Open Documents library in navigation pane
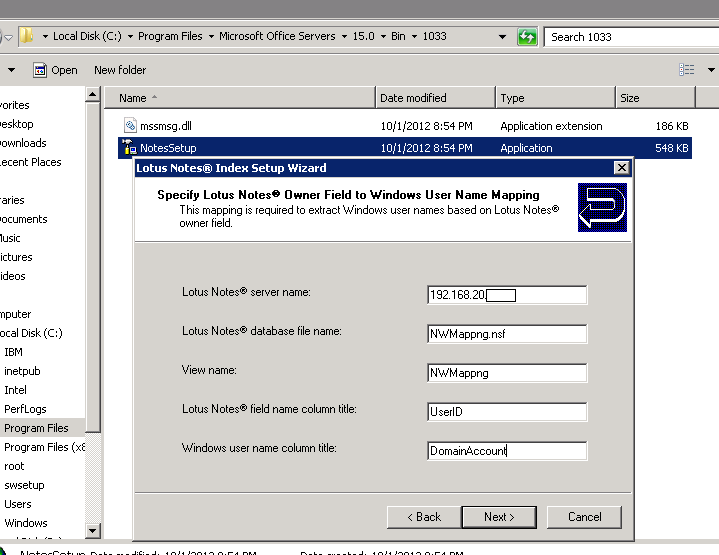The image size is (719, 555). pyautogui.click(x=23, y=219)
